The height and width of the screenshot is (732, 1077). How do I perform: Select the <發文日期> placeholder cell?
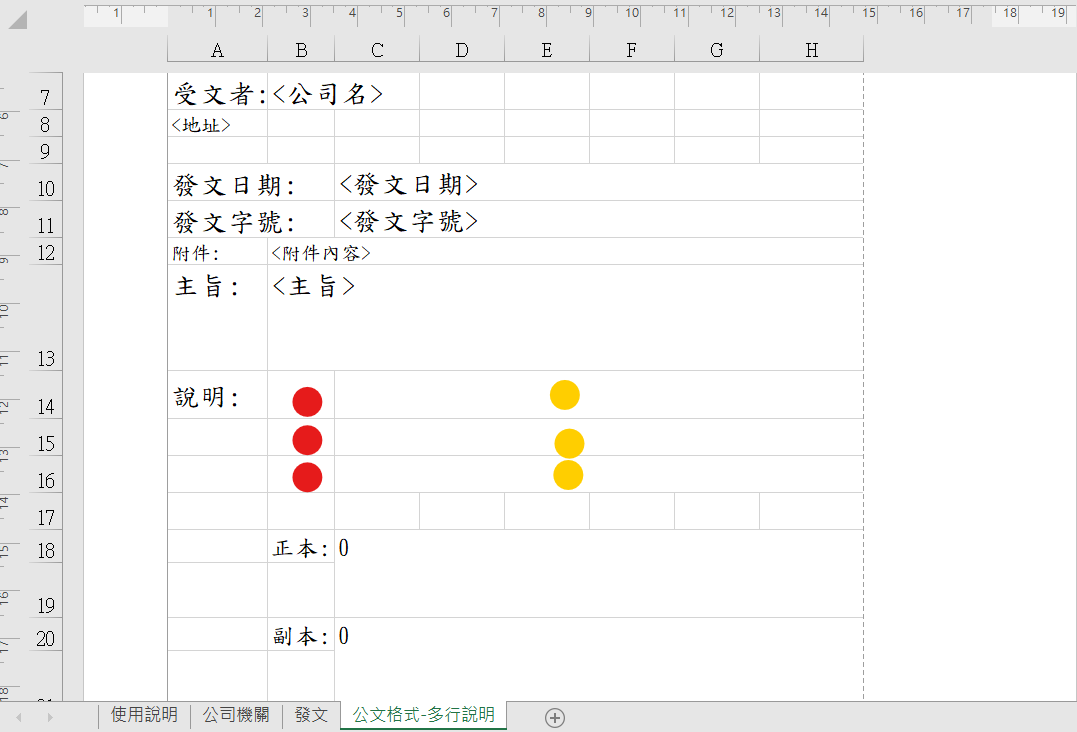pos(599,183)
